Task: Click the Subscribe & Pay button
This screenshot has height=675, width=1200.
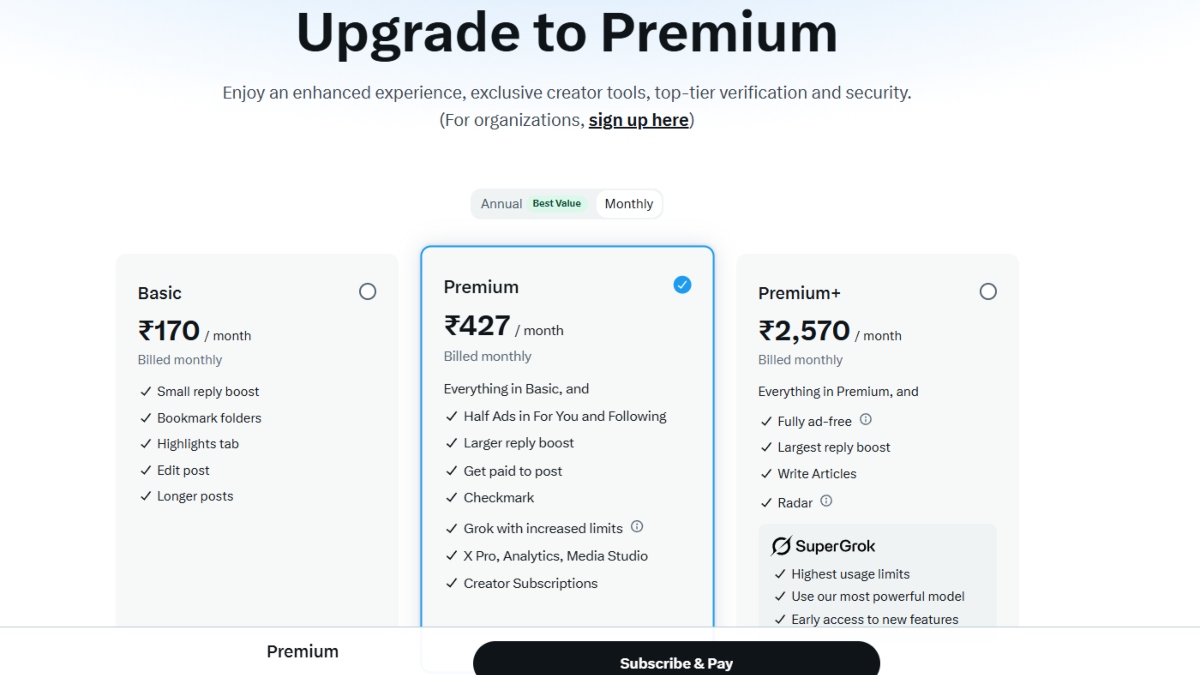Action: pyautogui.click(x=676, y=662)
